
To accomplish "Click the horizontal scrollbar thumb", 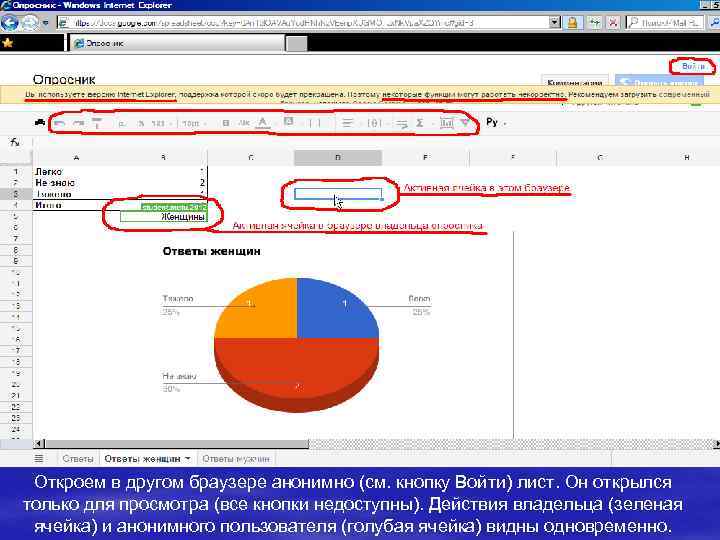I will click(177, 444).
